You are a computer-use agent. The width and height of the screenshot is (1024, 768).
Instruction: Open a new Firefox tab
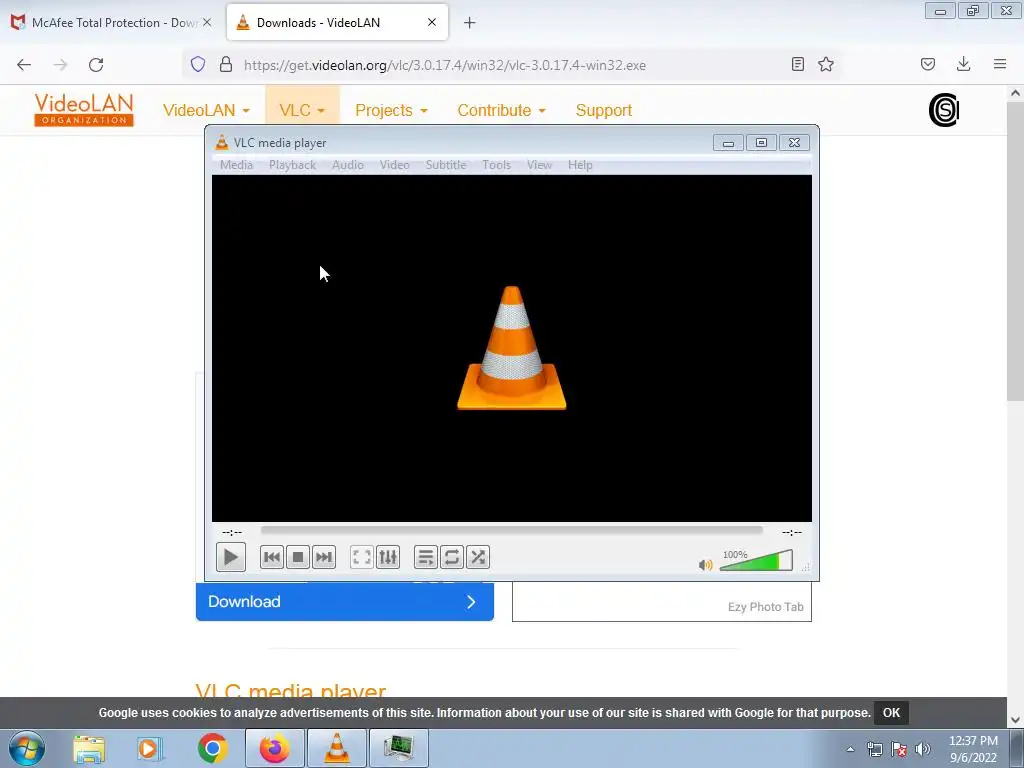click(x=470, y=23)
